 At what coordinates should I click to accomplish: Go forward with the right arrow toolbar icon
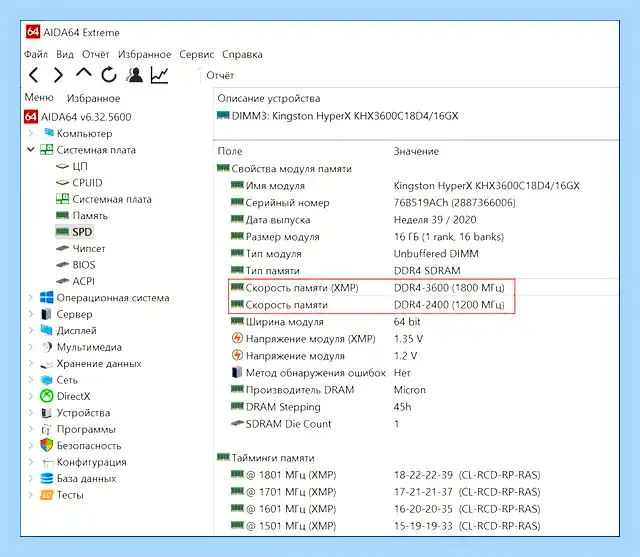pos(58,75)
